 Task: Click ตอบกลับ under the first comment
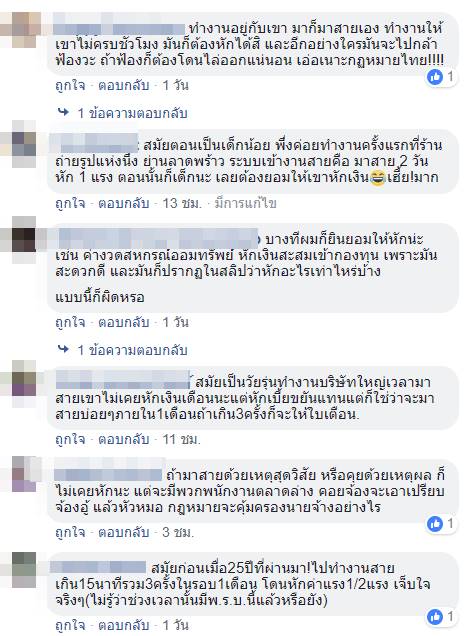point(124,85)
